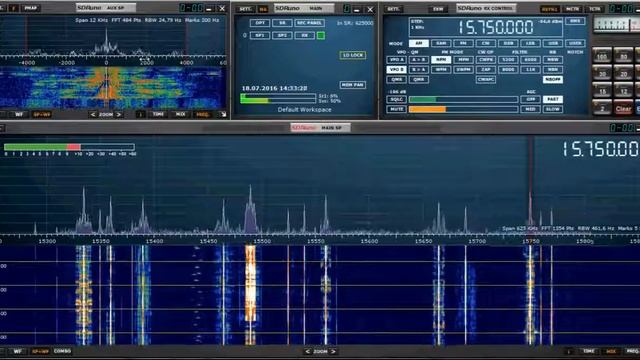The width and height of the screenshot is (640, 360).
Task: Open OPT menu in Main window
Action: (260, 23)
